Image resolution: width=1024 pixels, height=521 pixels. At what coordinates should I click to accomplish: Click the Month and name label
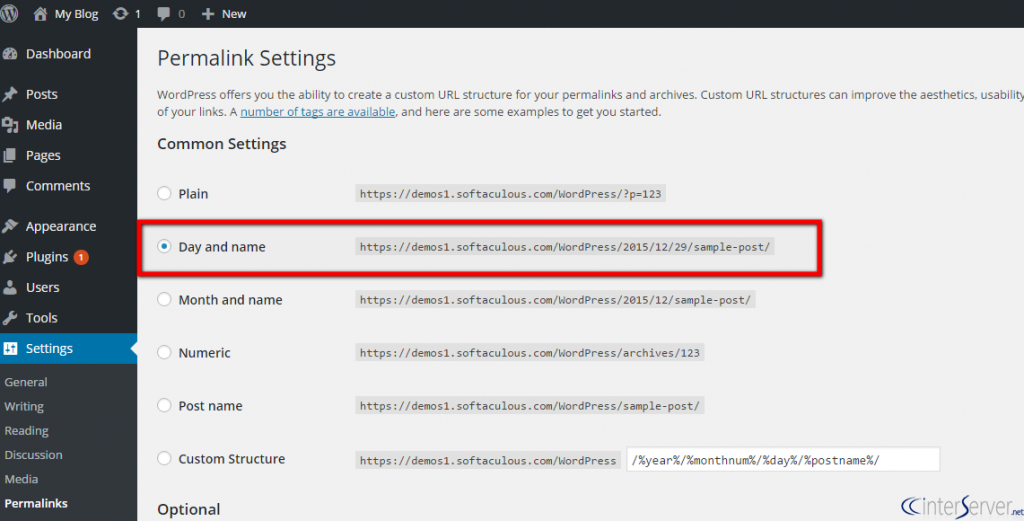pyautogui.click(x=231, y=300)
